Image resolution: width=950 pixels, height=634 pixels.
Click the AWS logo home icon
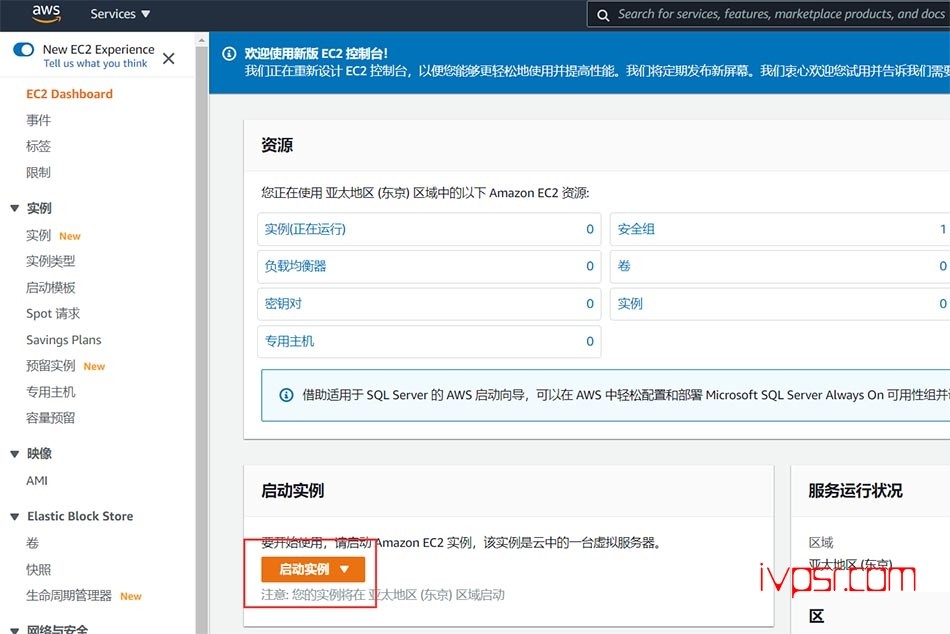(x=46, y=13)
